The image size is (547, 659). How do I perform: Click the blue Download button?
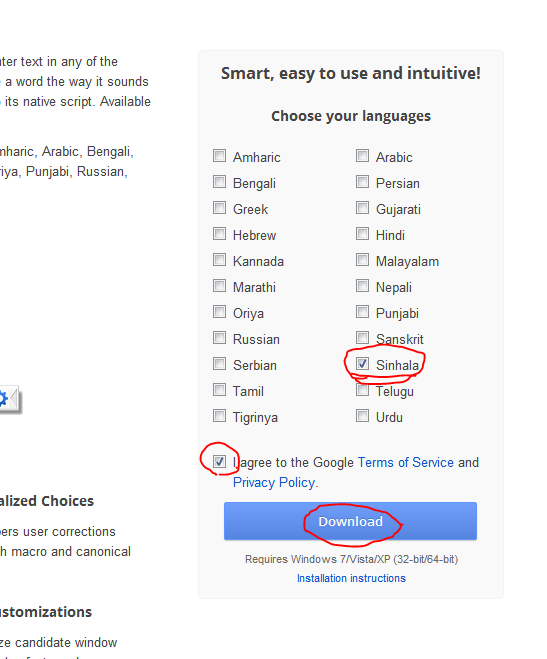coord(350,521)
